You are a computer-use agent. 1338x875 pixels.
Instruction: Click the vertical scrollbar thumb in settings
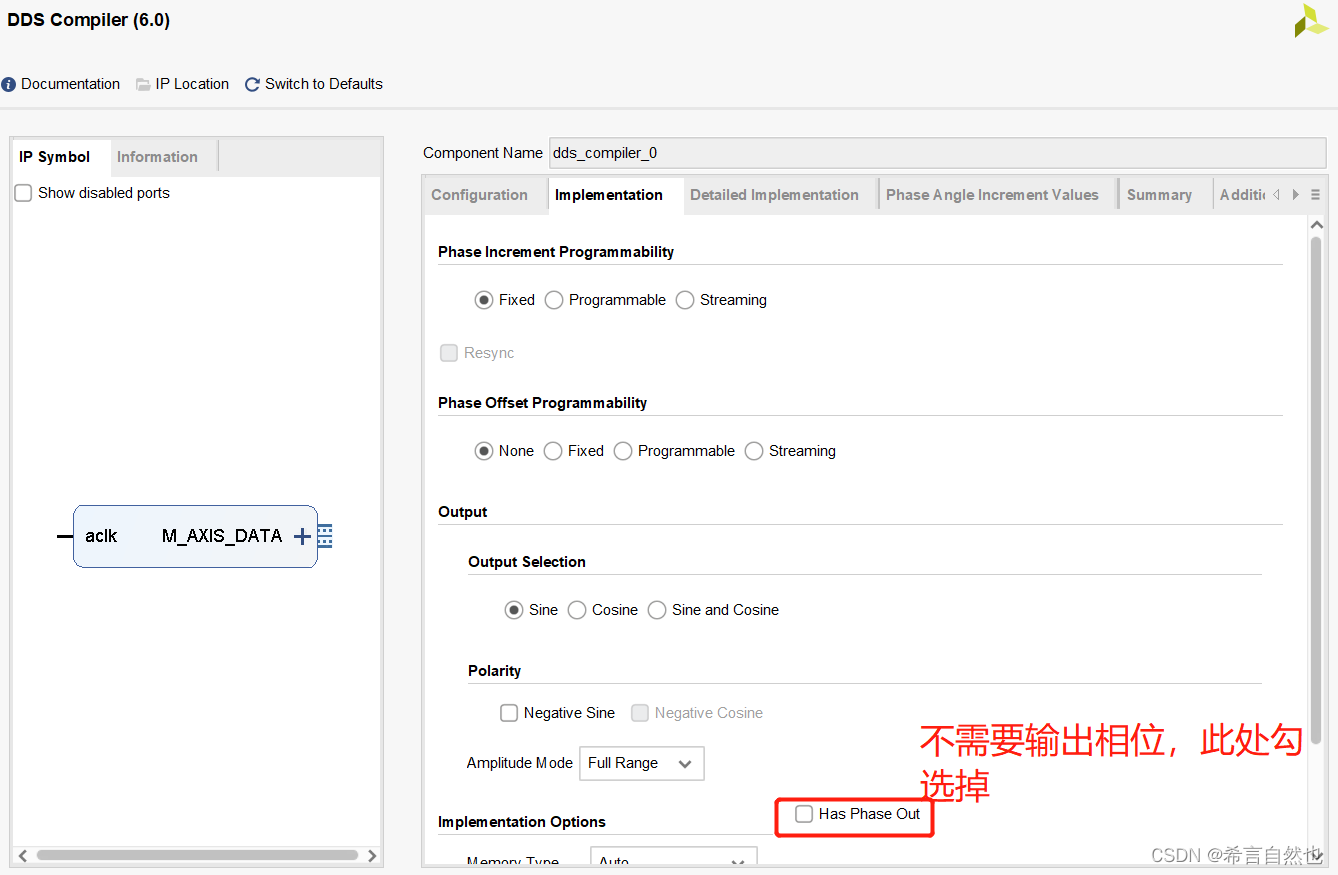pos(1316,490)
